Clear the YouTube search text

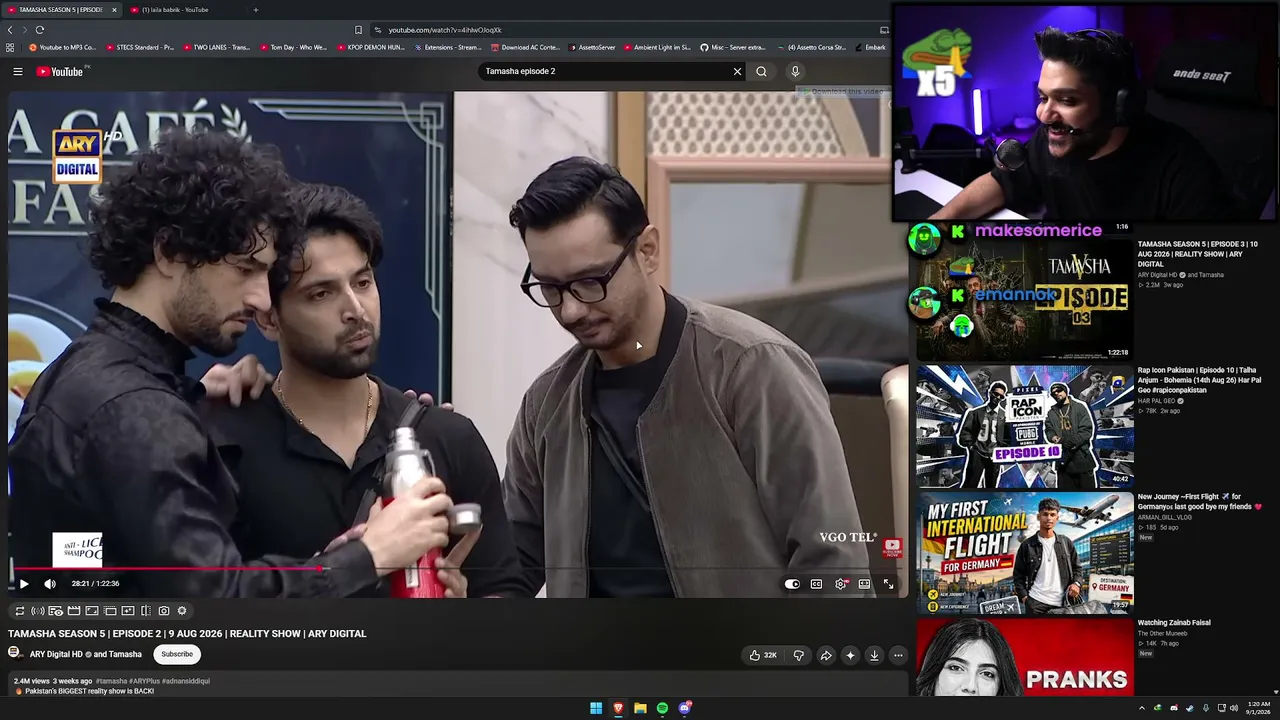(738, 71)
